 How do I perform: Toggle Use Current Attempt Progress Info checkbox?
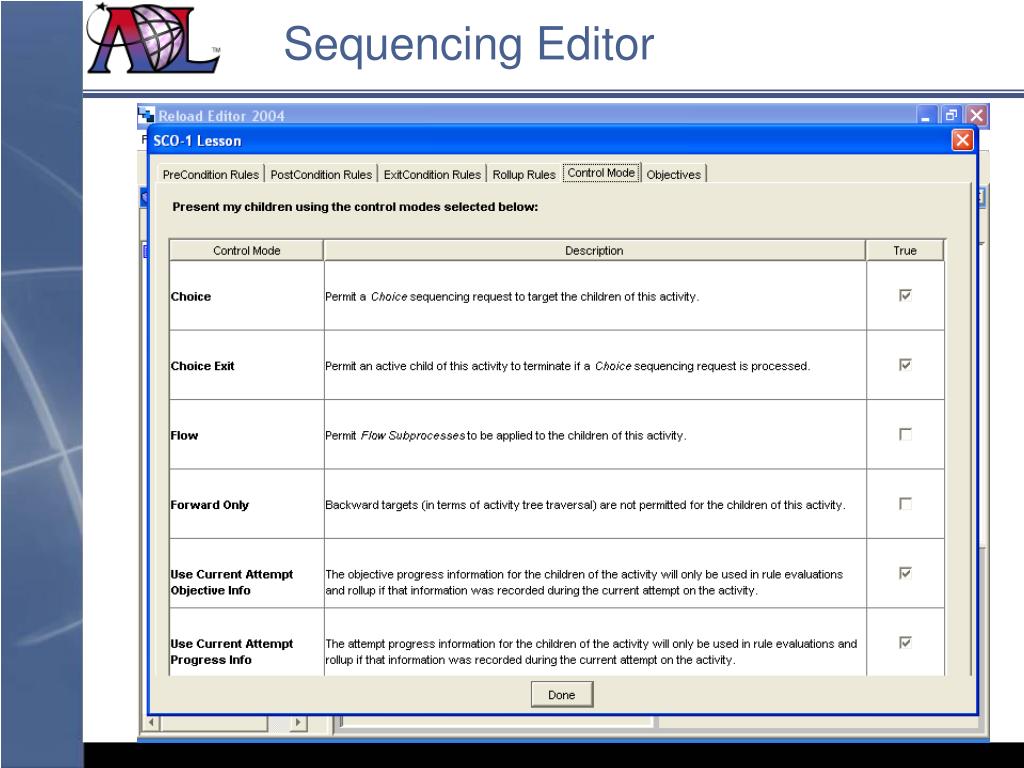[x=905, y=642]
